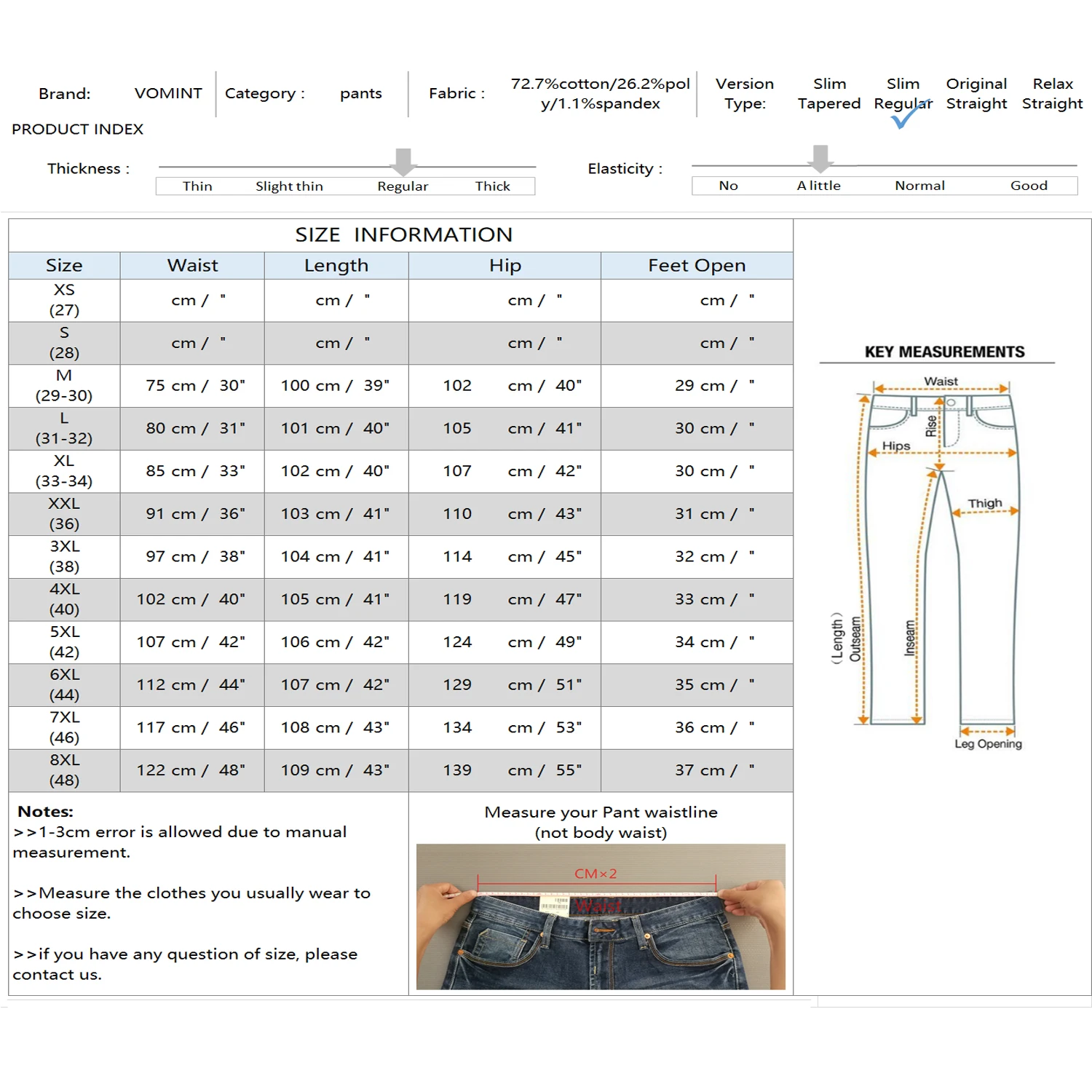Click the 107 cm / 42" hip cell for XL
The image size is (1092, 1092).
coord(505,471)
